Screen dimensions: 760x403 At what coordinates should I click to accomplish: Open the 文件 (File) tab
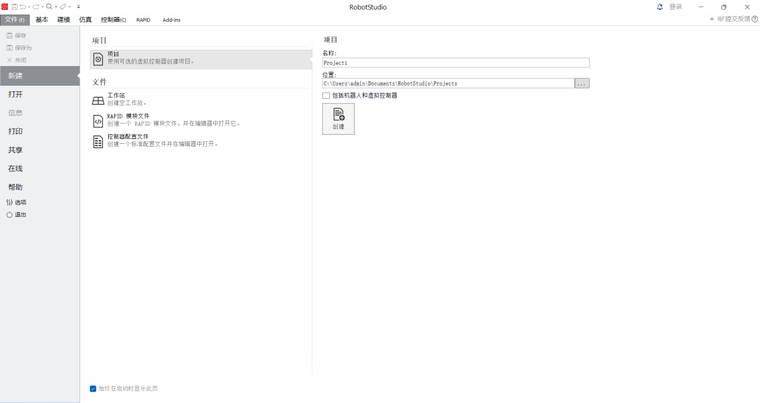pyautogui.click(x=15, y=20)
